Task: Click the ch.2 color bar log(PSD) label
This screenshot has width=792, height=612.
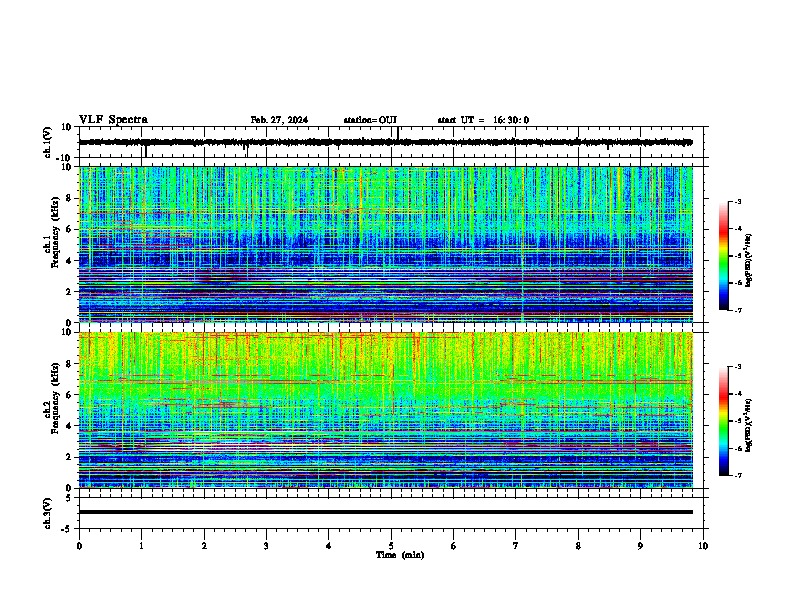Action: click(x=748, y=425)
